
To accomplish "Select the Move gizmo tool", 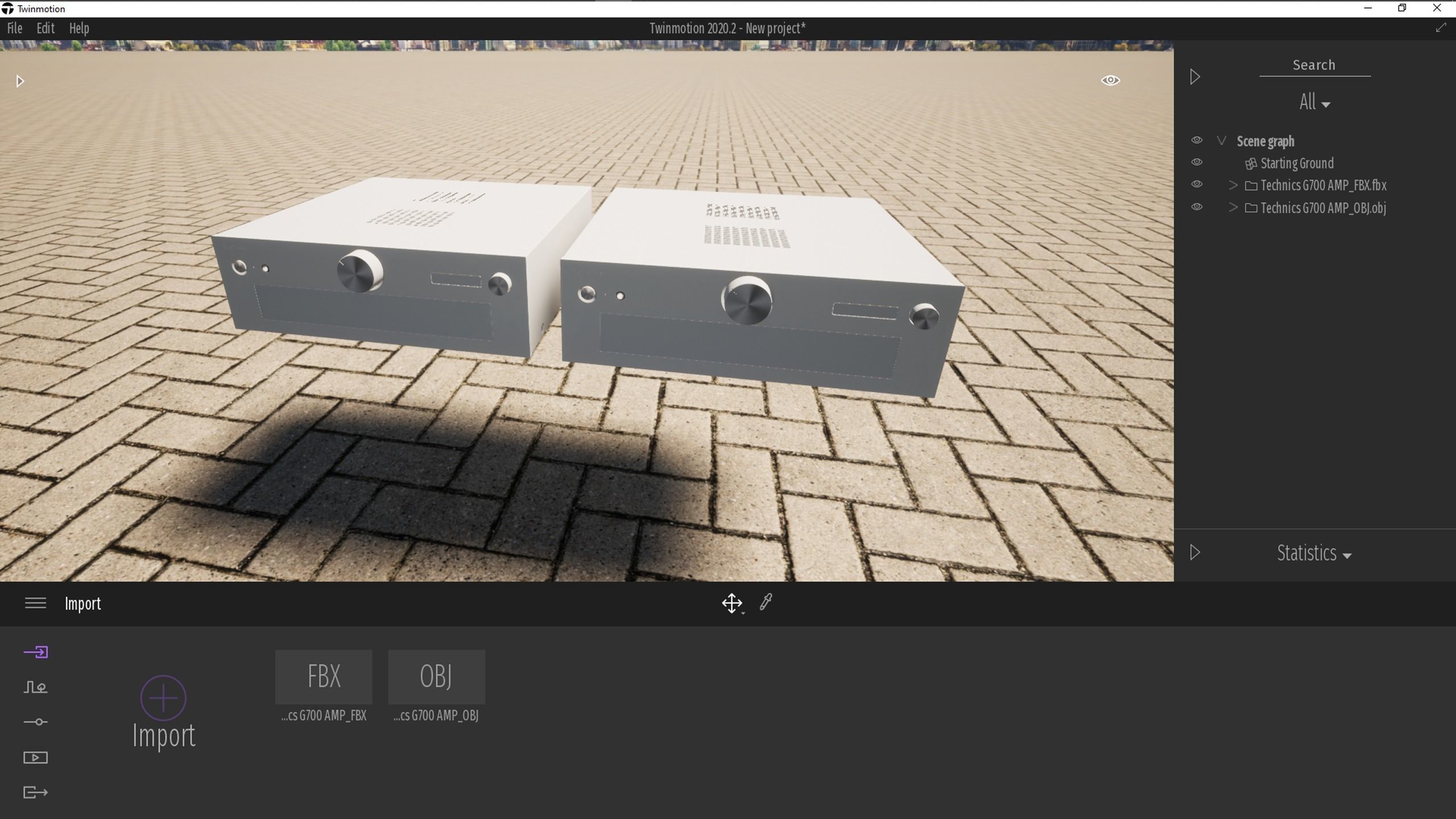I will 731,603.
